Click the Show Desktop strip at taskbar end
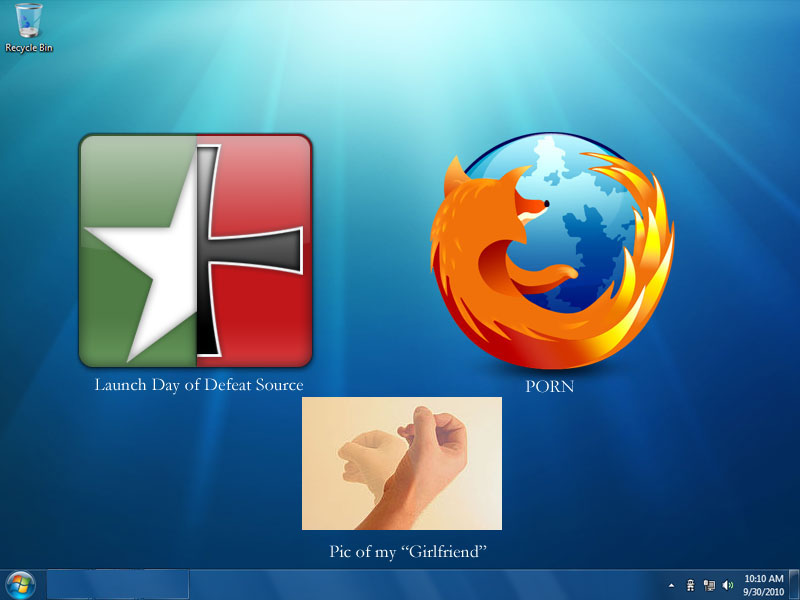This screenshot has width=800, height=600. 794,585
